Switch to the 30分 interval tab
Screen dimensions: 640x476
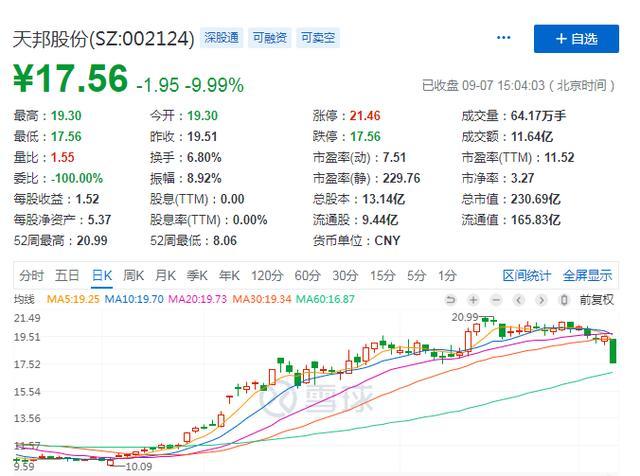coord(345,276)
